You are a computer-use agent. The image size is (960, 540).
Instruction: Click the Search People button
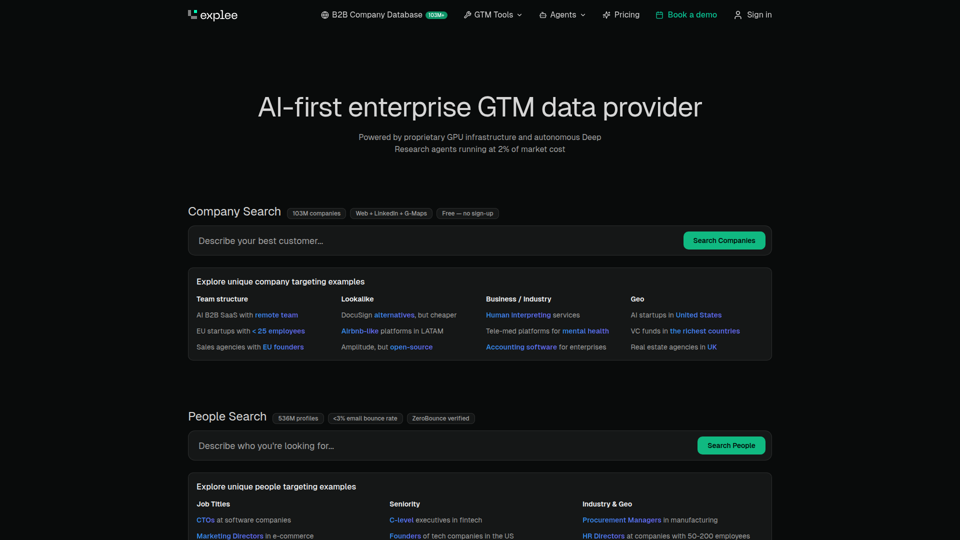click(731, 446)
